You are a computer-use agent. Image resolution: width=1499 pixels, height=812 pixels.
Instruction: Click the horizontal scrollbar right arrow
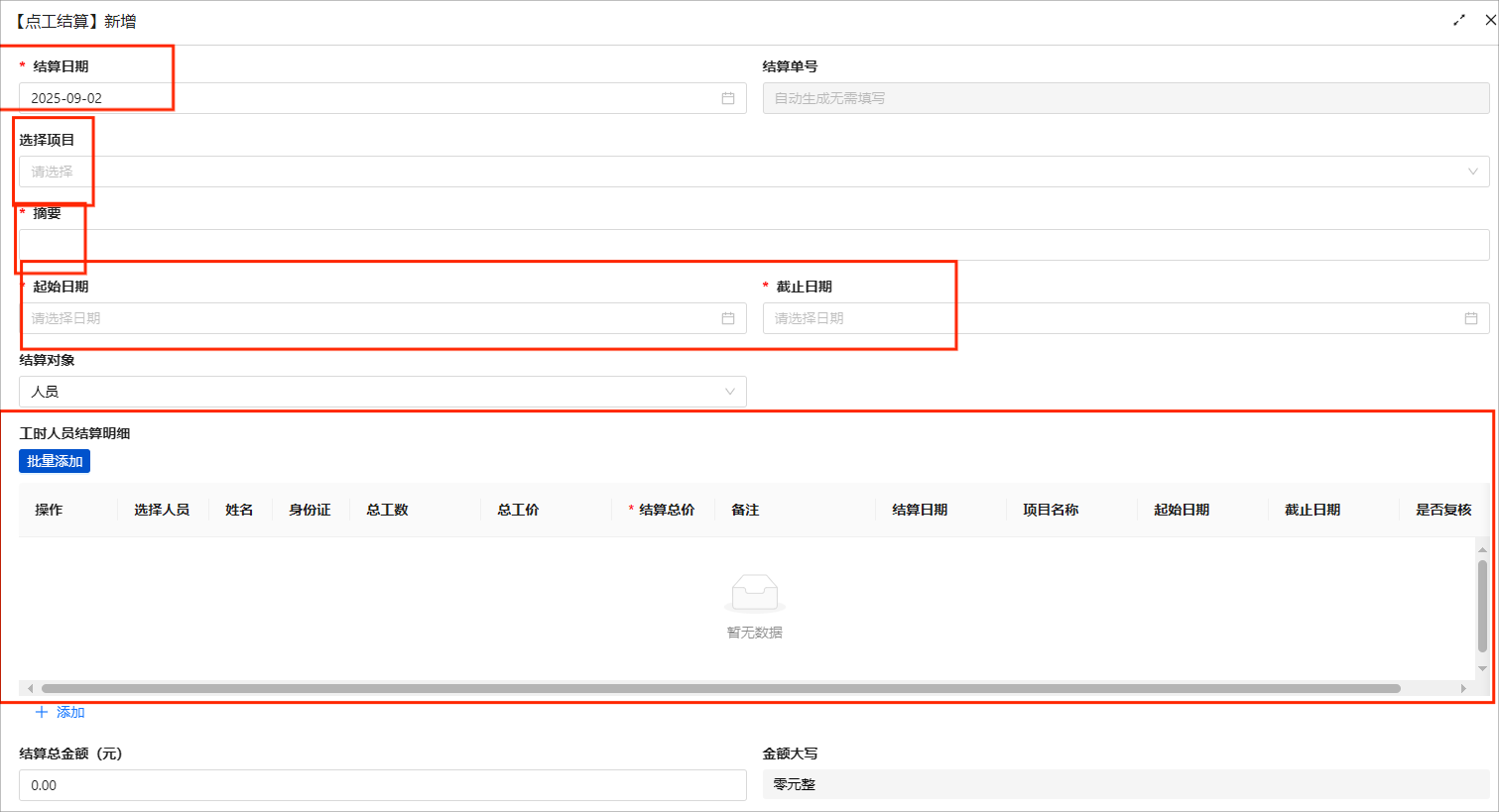pyautogui.click(x=1462, y=688)
